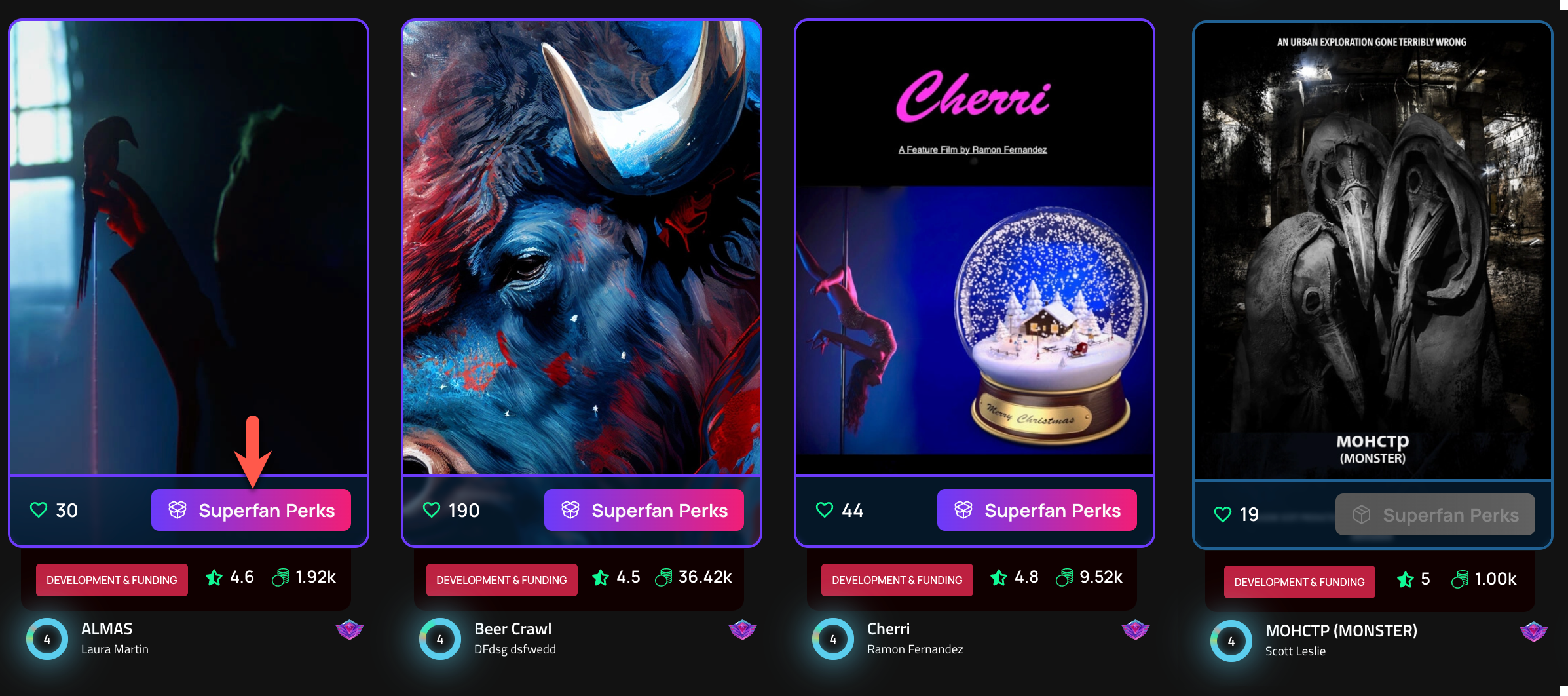Click the gem badge next to Beer Crawl
The image size is (1568, 696).
click(743, 630)
